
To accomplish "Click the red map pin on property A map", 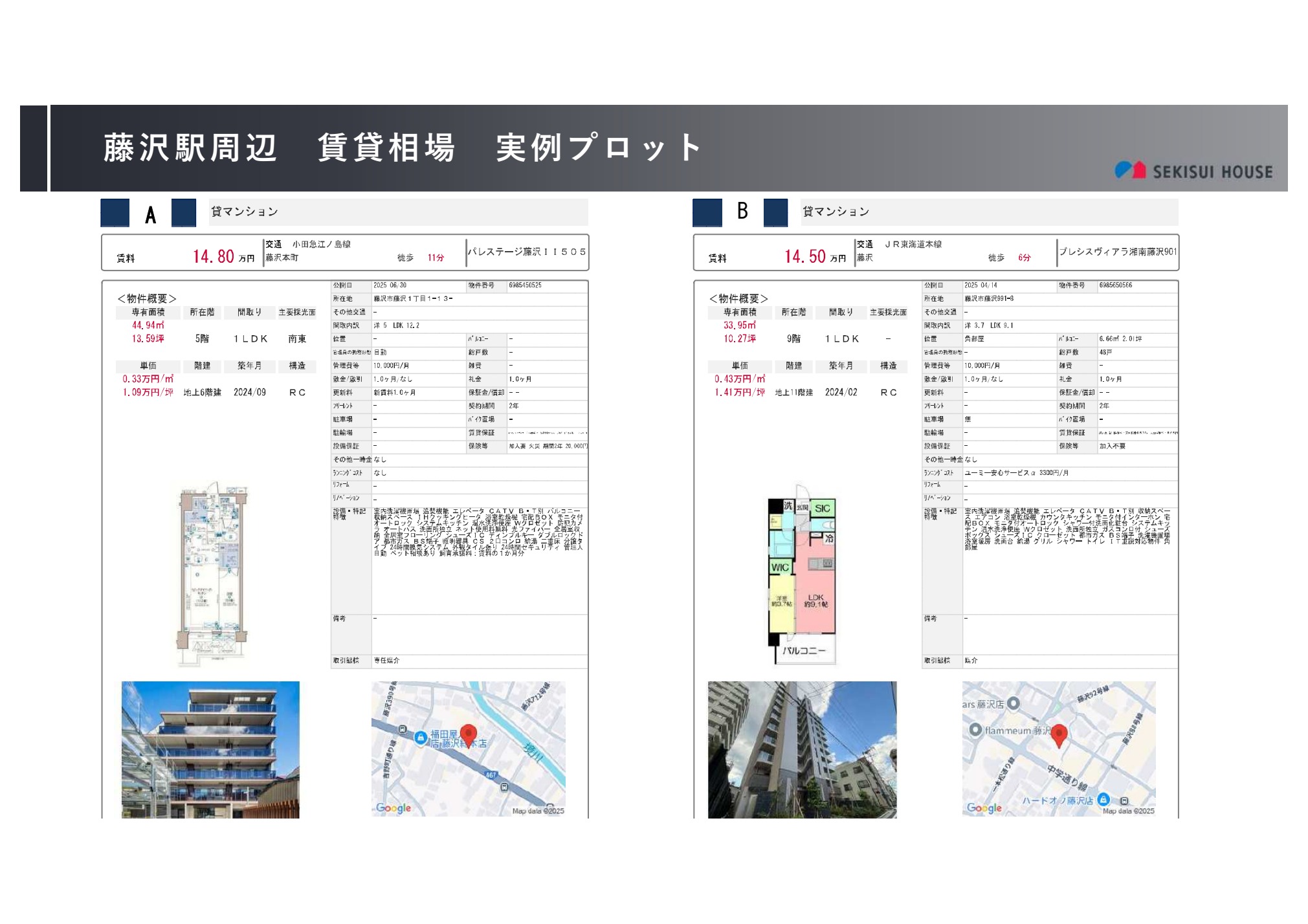I will 469,737.
